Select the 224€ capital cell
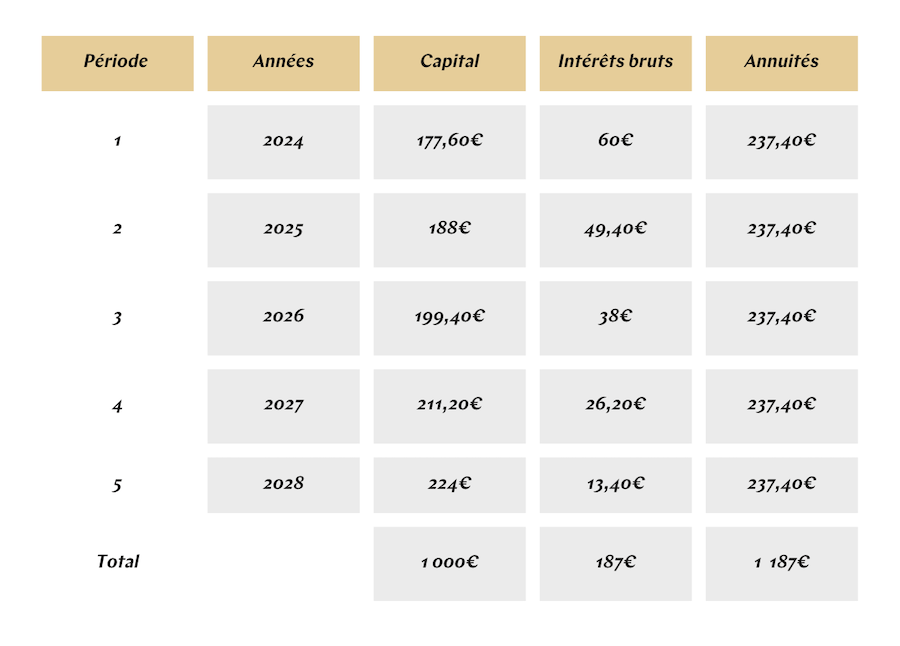This screenshot has height=646, width=900. [x=449, y=485]
